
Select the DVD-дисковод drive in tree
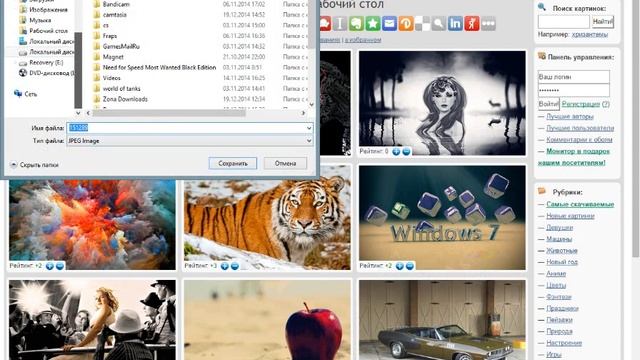pyautogui.click(x=47, y=73)
